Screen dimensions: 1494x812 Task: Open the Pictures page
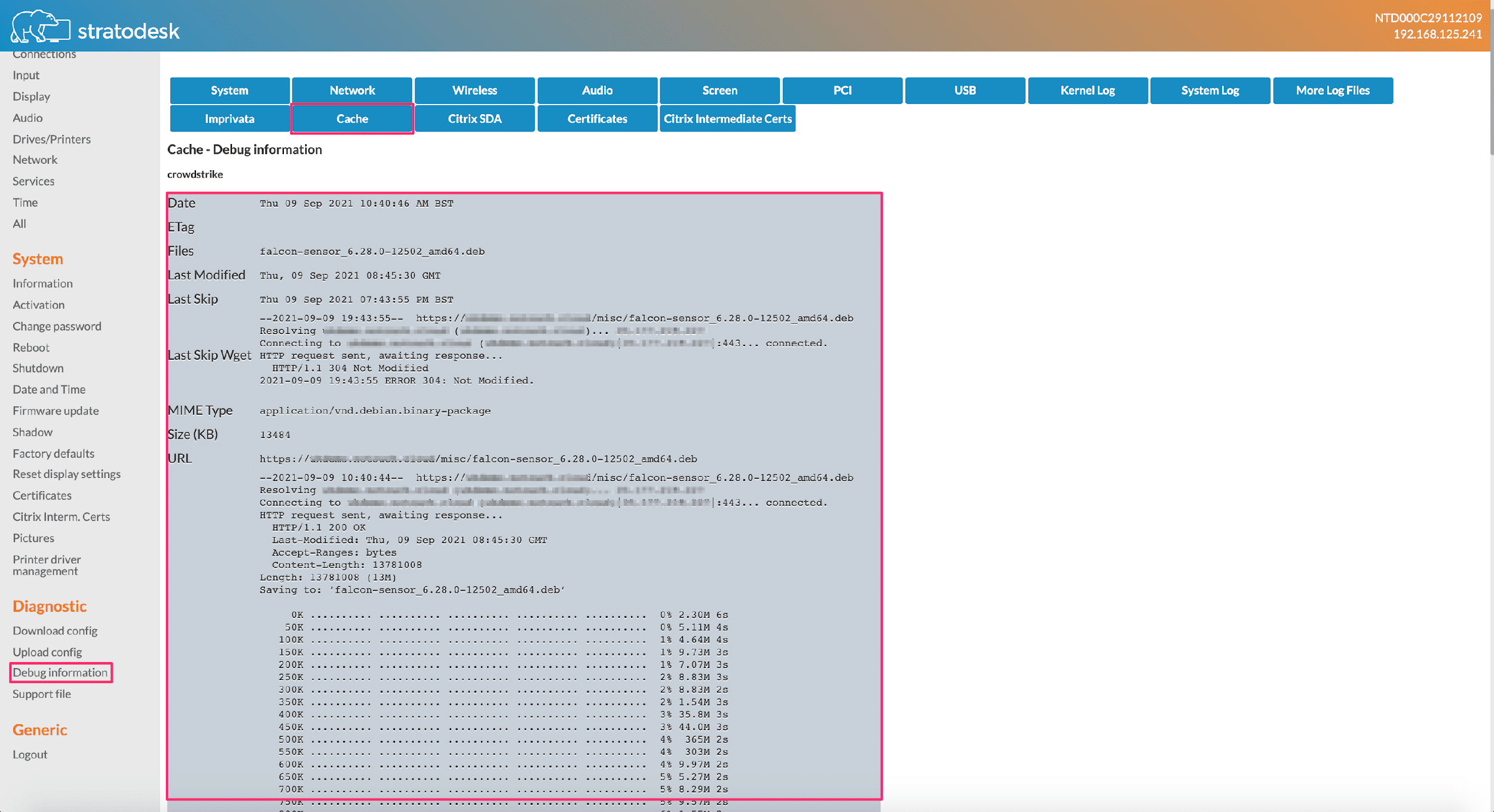coord(33,538)
